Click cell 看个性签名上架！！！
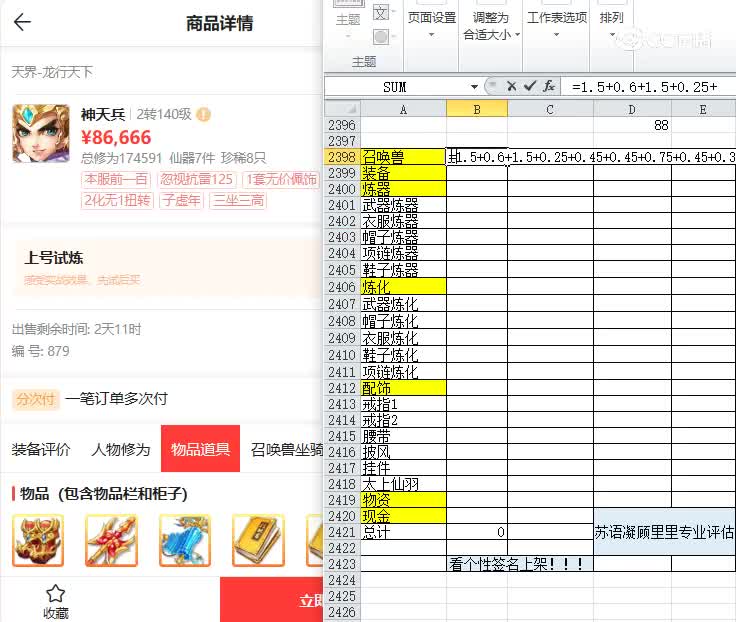Viewport: 736px width, 622px height. [520, 564]
